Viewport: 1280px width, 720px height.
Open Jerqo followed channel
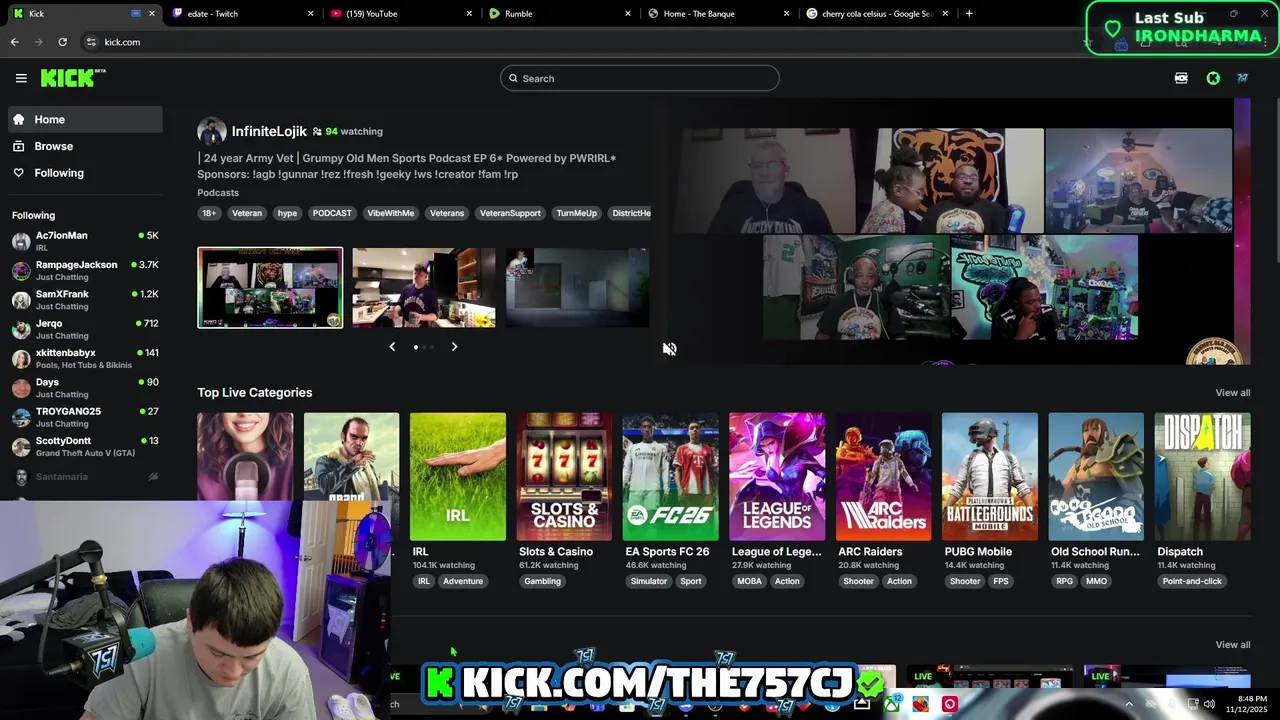85,329
